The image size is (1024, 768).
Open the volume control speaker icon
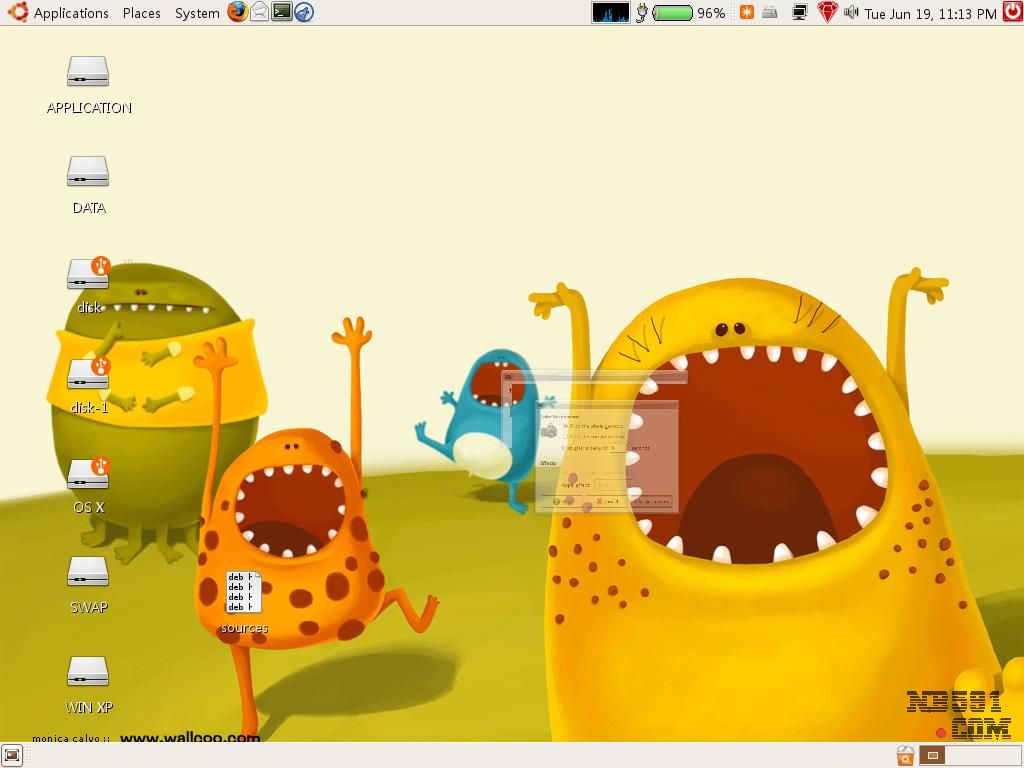pyautogui.click(x=851, y=13)
